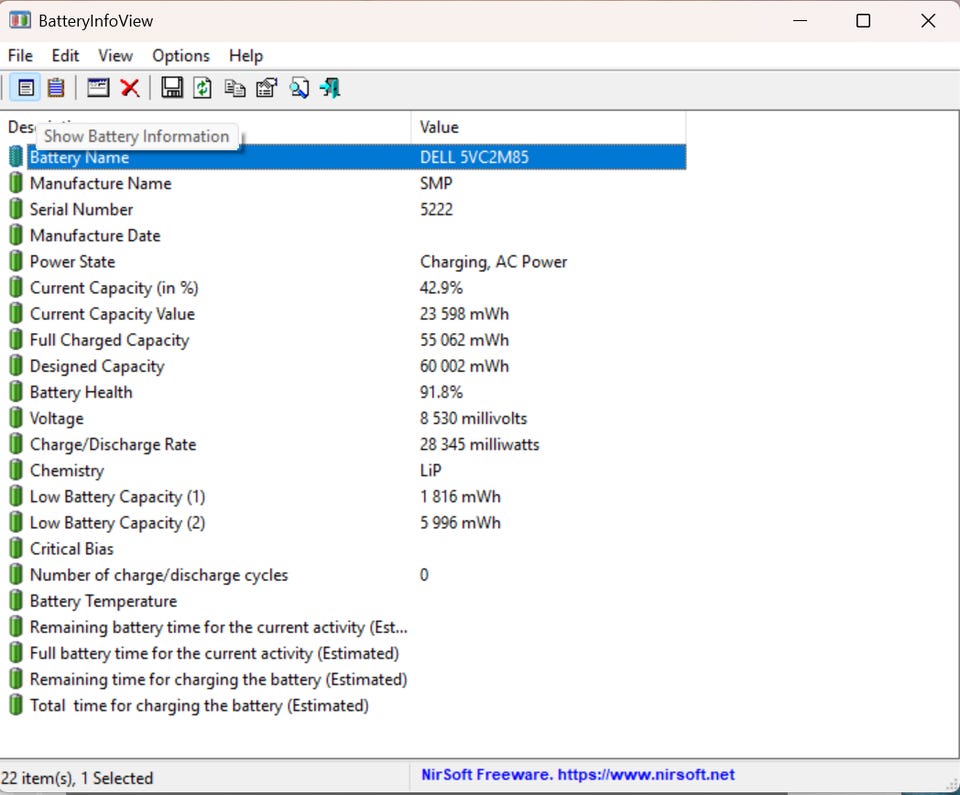Open the Help menu

(x=246, y=56)
